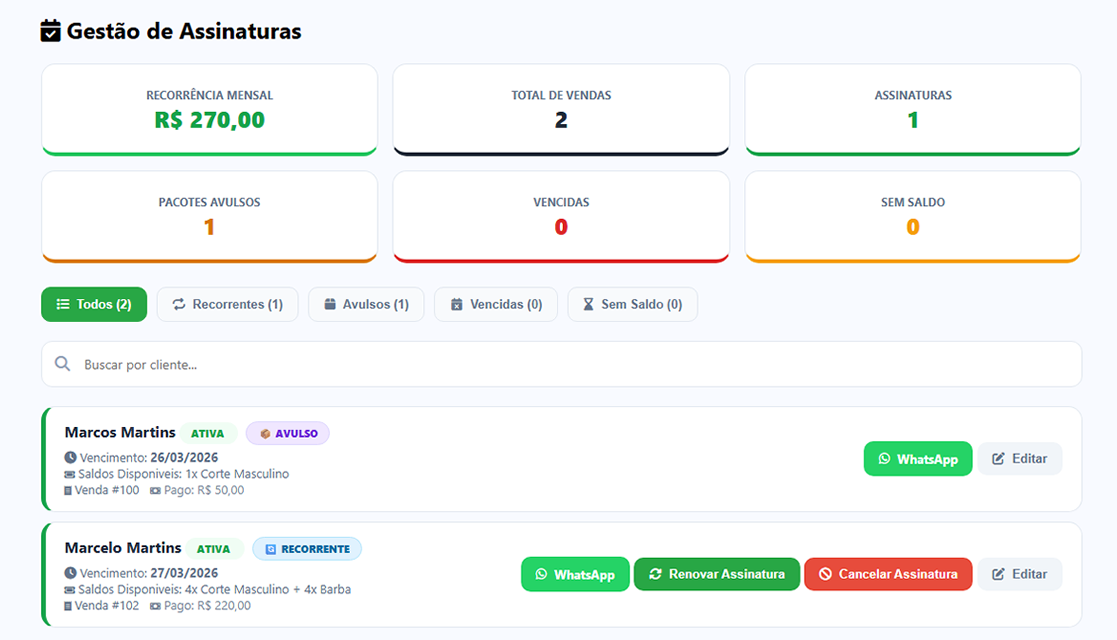
Task: Open WhatsApp for Marcelo Martins
Action: [575, 574]
